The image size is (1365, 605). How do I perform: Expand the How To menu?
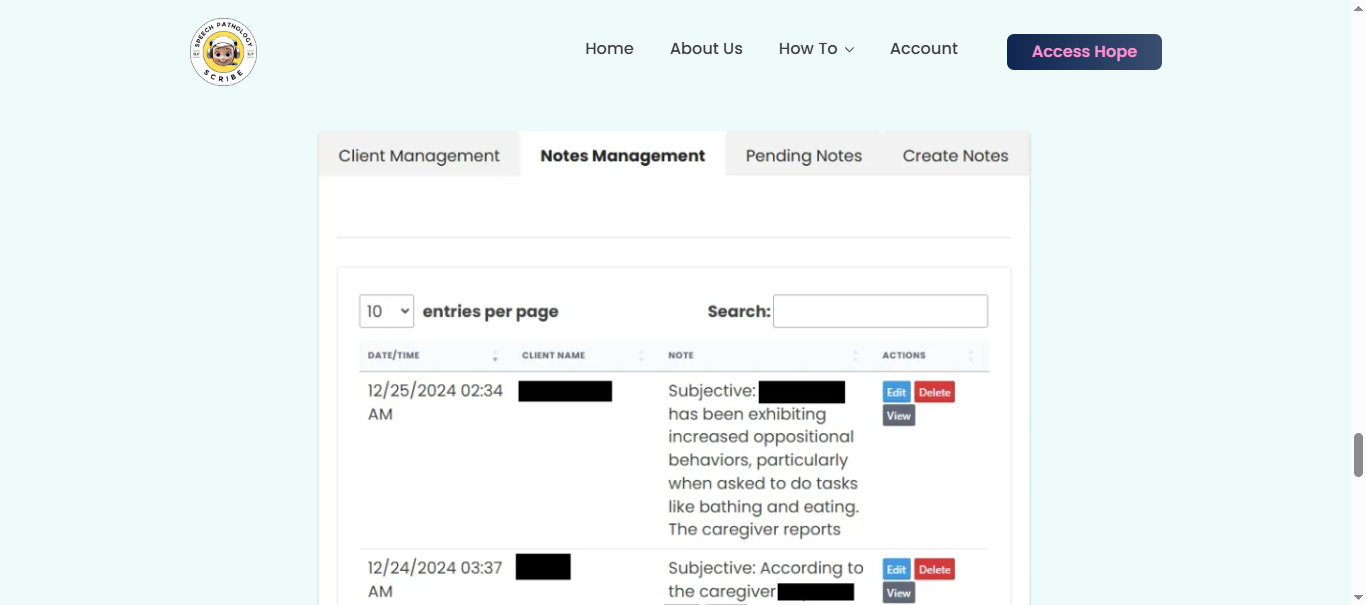pyautogui.click(x=816, y=49)
